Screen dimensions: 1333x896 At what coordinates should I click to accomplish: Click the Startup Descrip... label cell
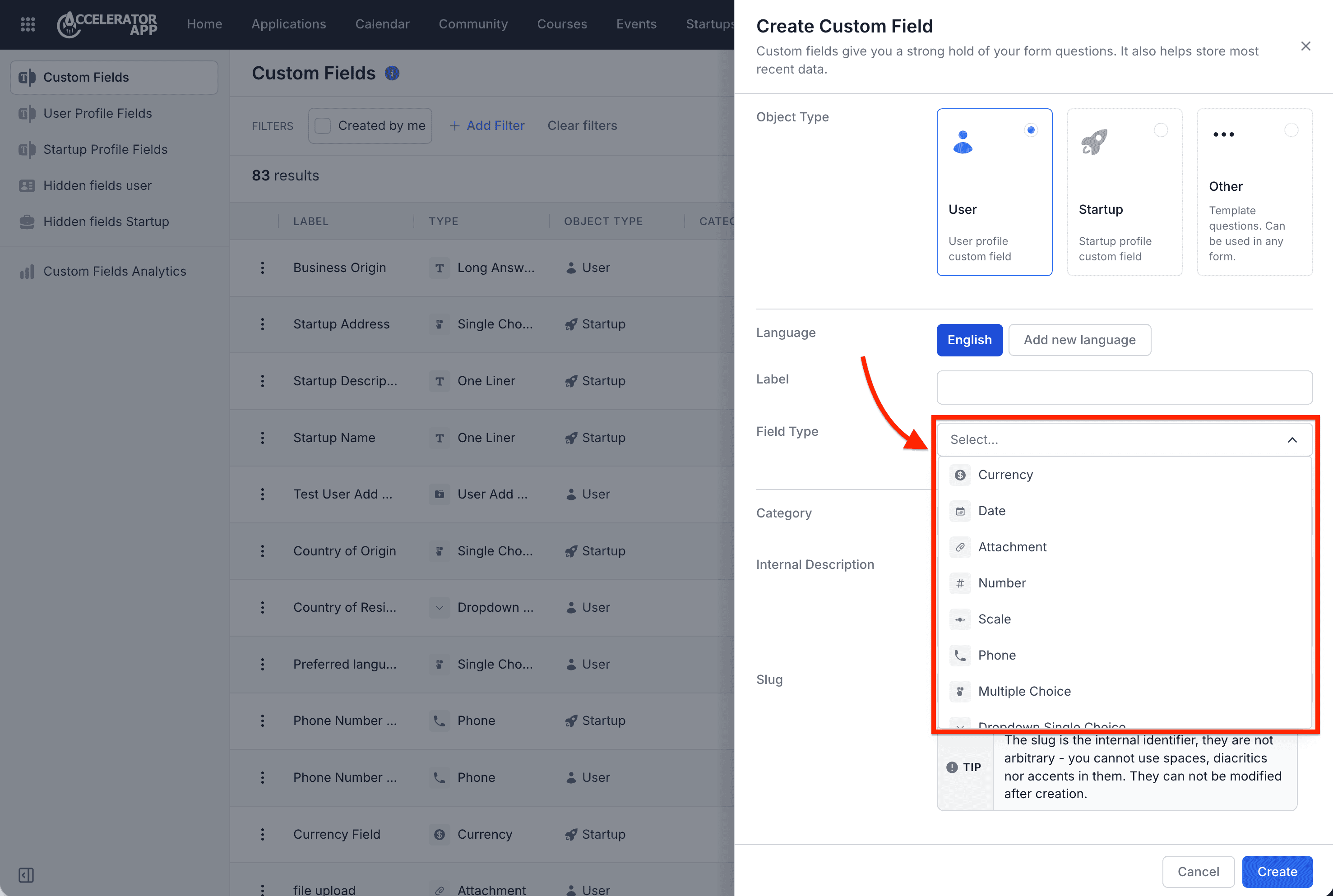click(x=345, y=381)
